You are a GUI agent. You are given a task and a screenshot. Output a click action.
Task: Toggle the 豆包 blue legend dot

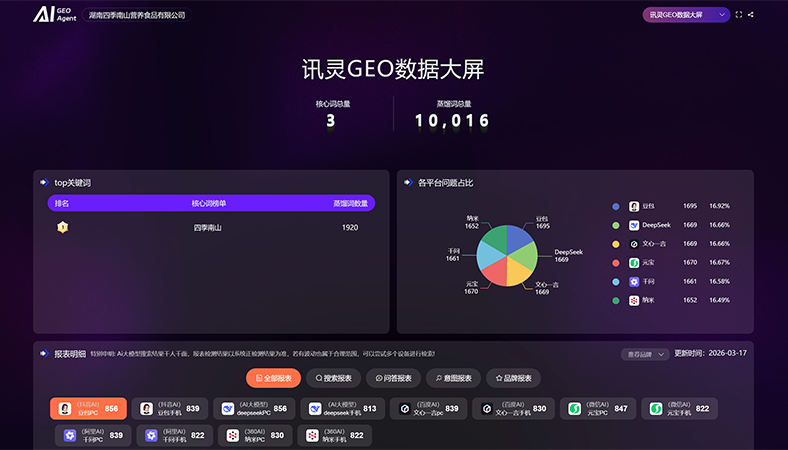coord(616,207)
